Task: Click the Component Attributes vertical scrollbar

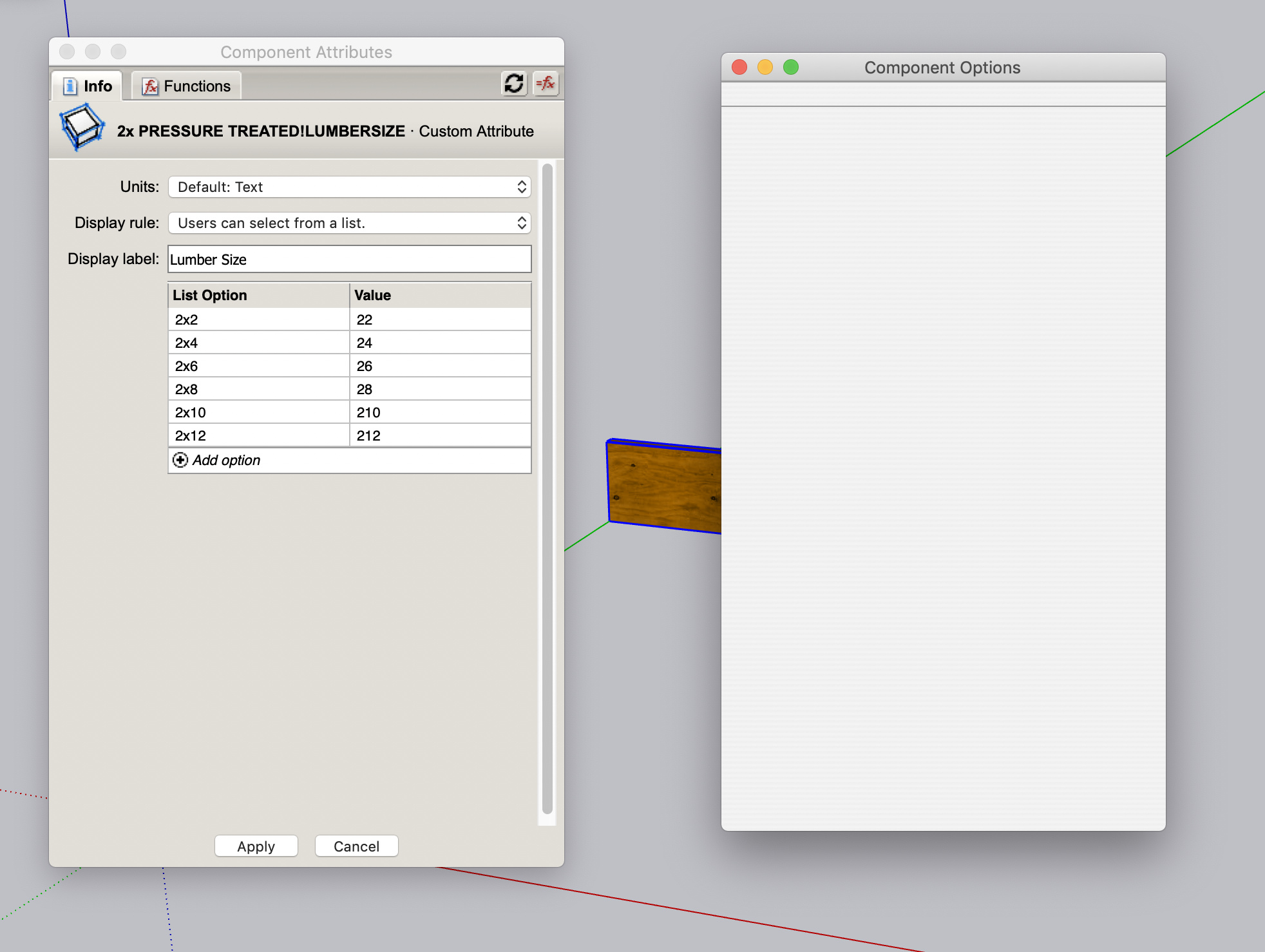Action: pyautogui.click(x=547, y=490)
